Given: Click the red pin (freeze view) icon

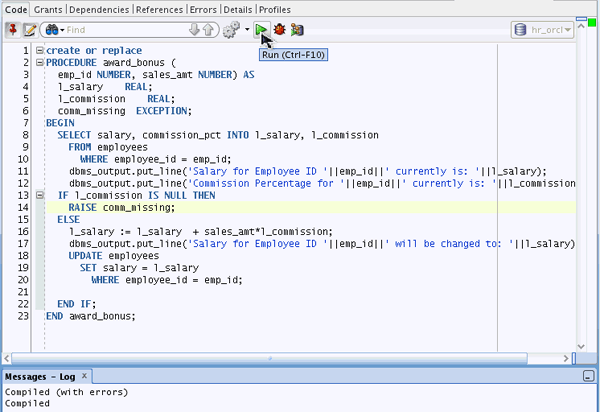Looking at the screenshot, I should 12,30.
